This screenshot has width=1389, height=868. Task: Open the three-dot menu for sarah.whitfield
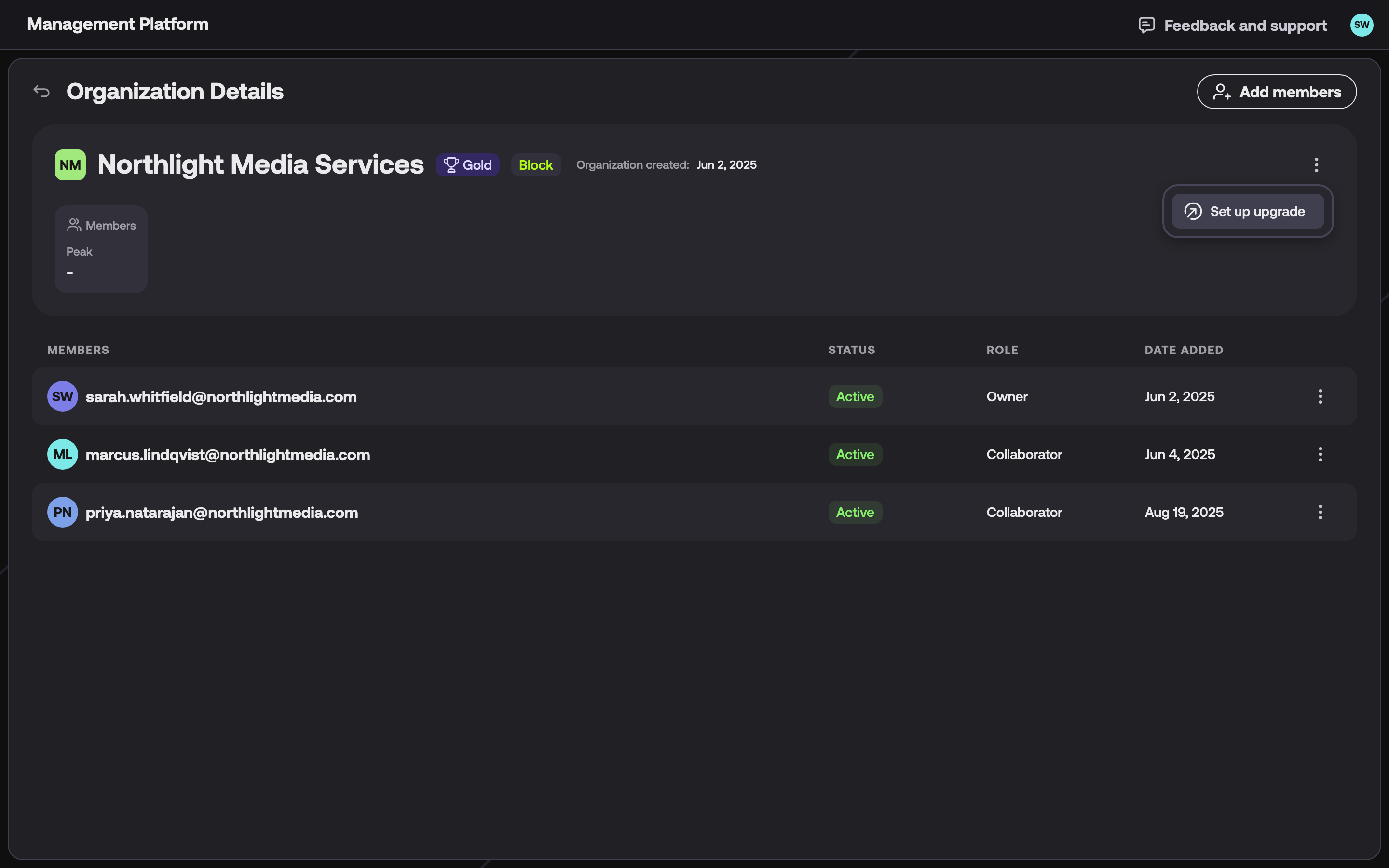1320,396
